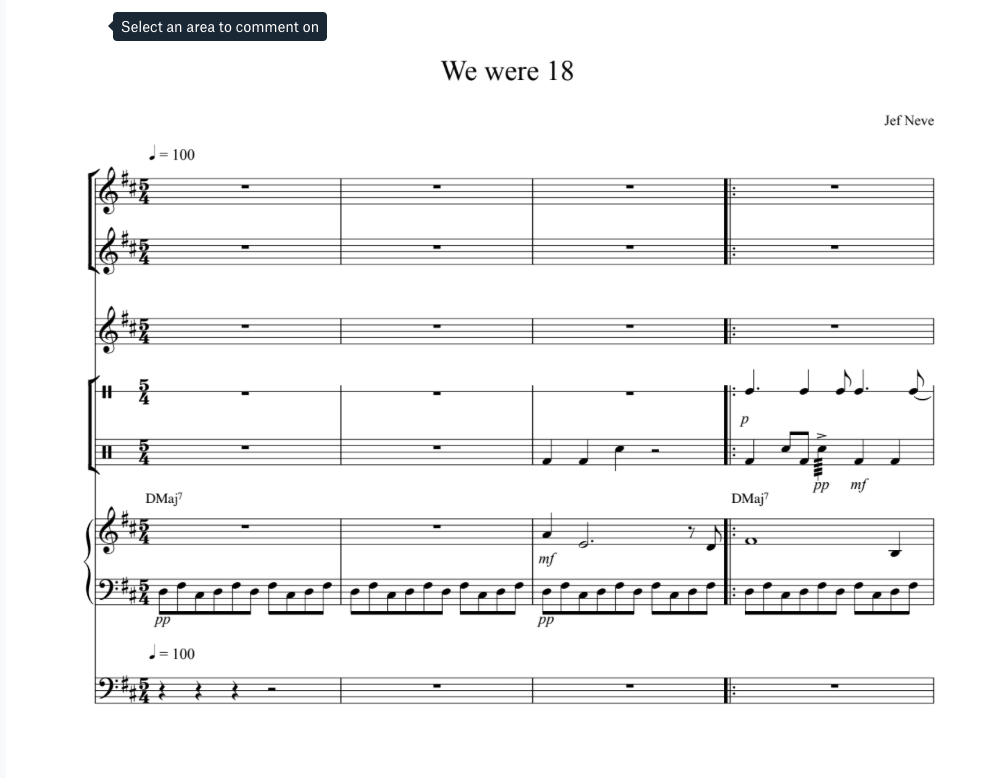Click the eighth rest in the piano treble third measure
Image resolution: width=1004 pixels, height=778 pixels.
point(691,531)
